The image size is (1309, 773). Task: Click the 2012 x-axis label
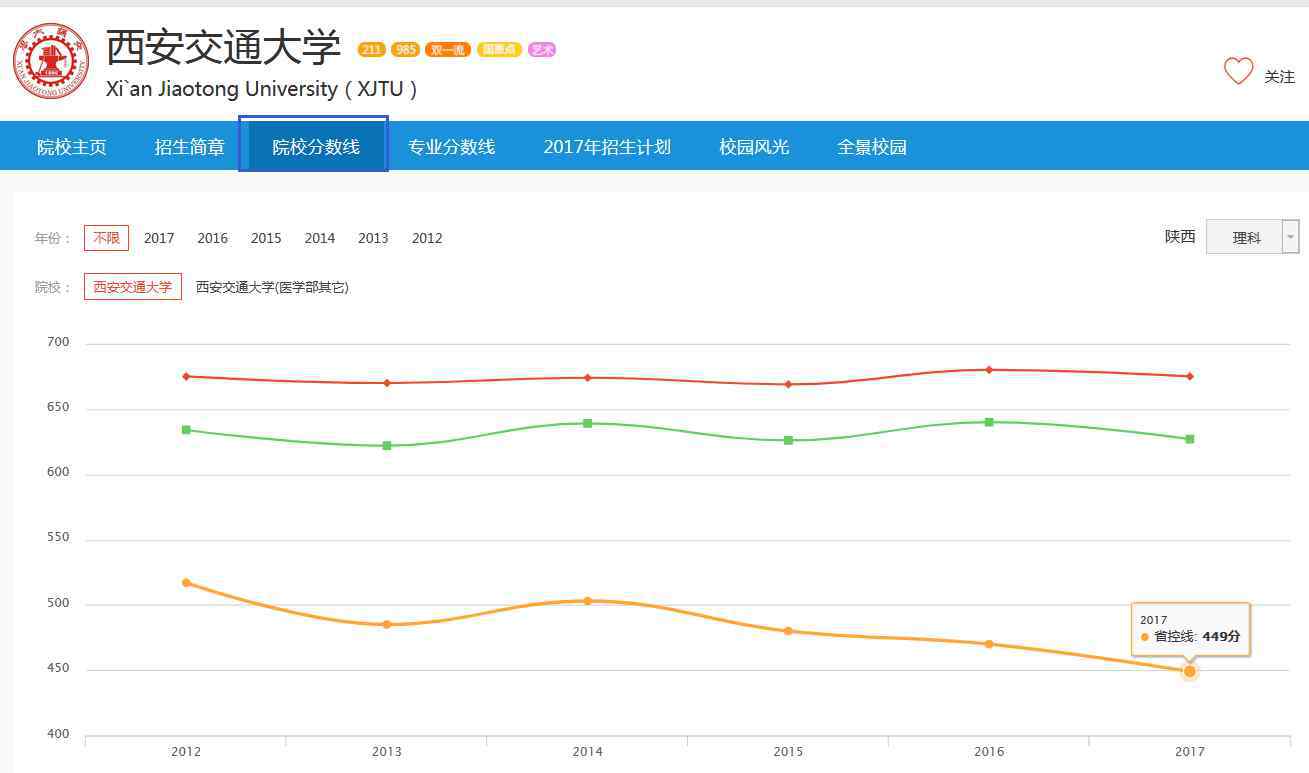pyautogui.click(x=186, y=752)
